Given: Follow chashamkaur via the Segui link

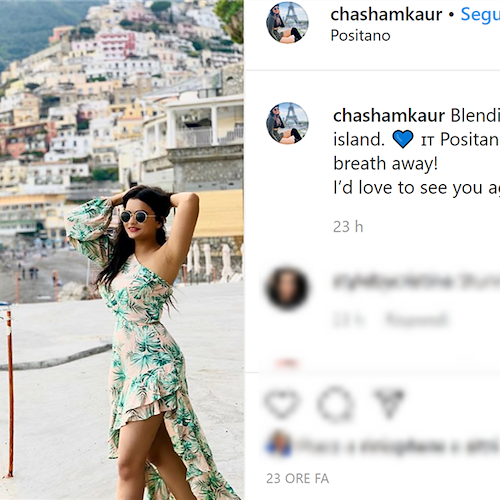Looking at the screenshot, I should pos(480,14).
